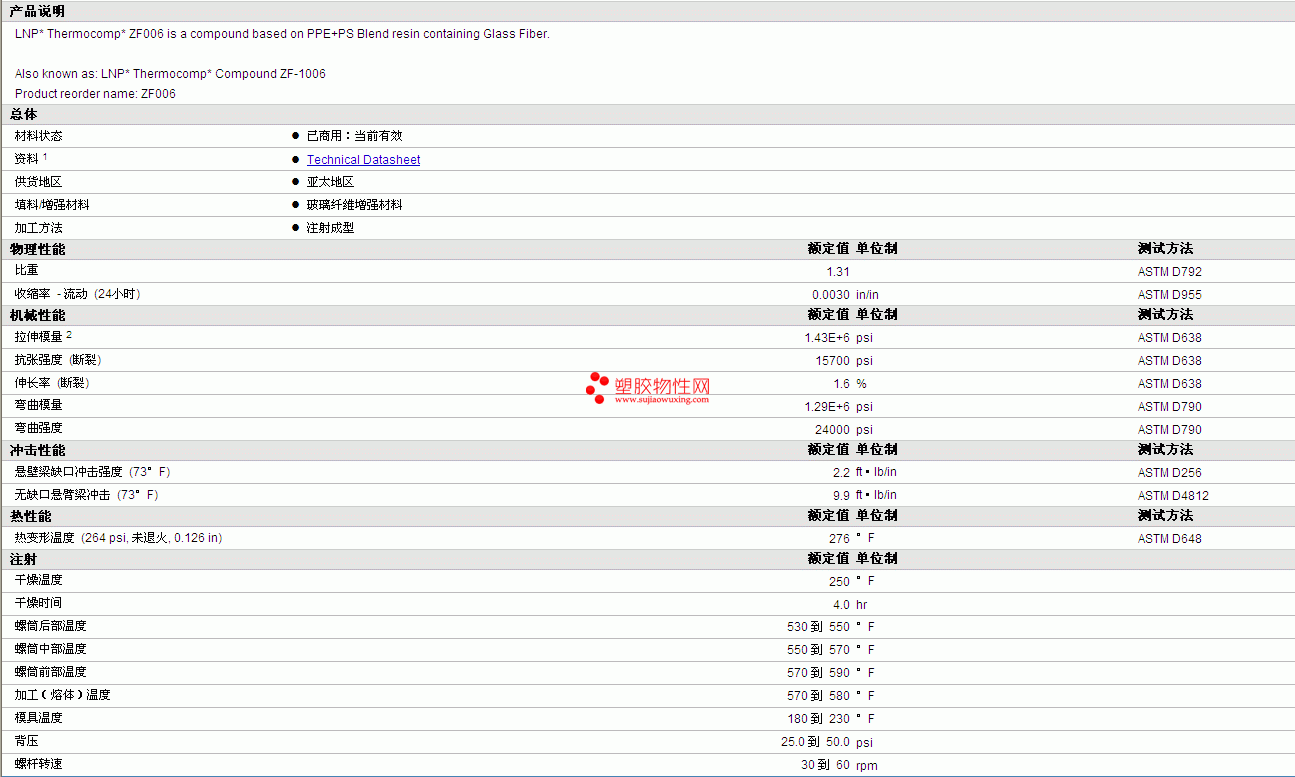
Task: Select the "无缺口悬臂梁冲击 (73°F)" label
Action: click(86, 495)
